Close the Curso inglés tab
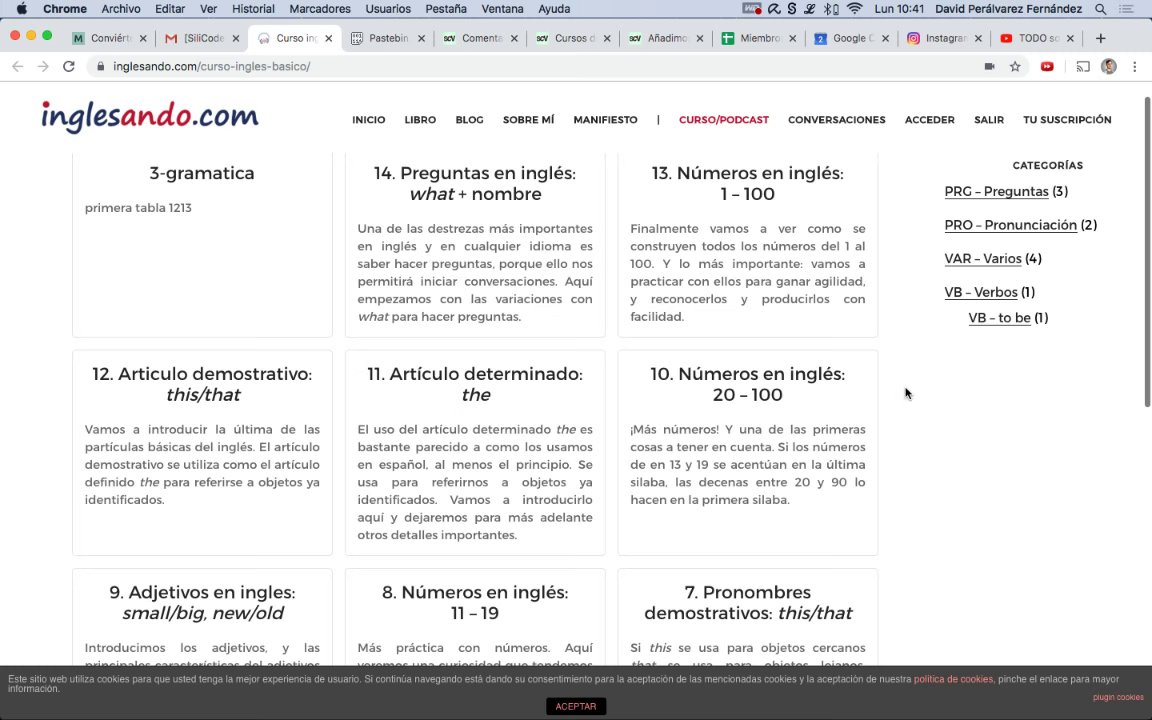 pos(328,38)
